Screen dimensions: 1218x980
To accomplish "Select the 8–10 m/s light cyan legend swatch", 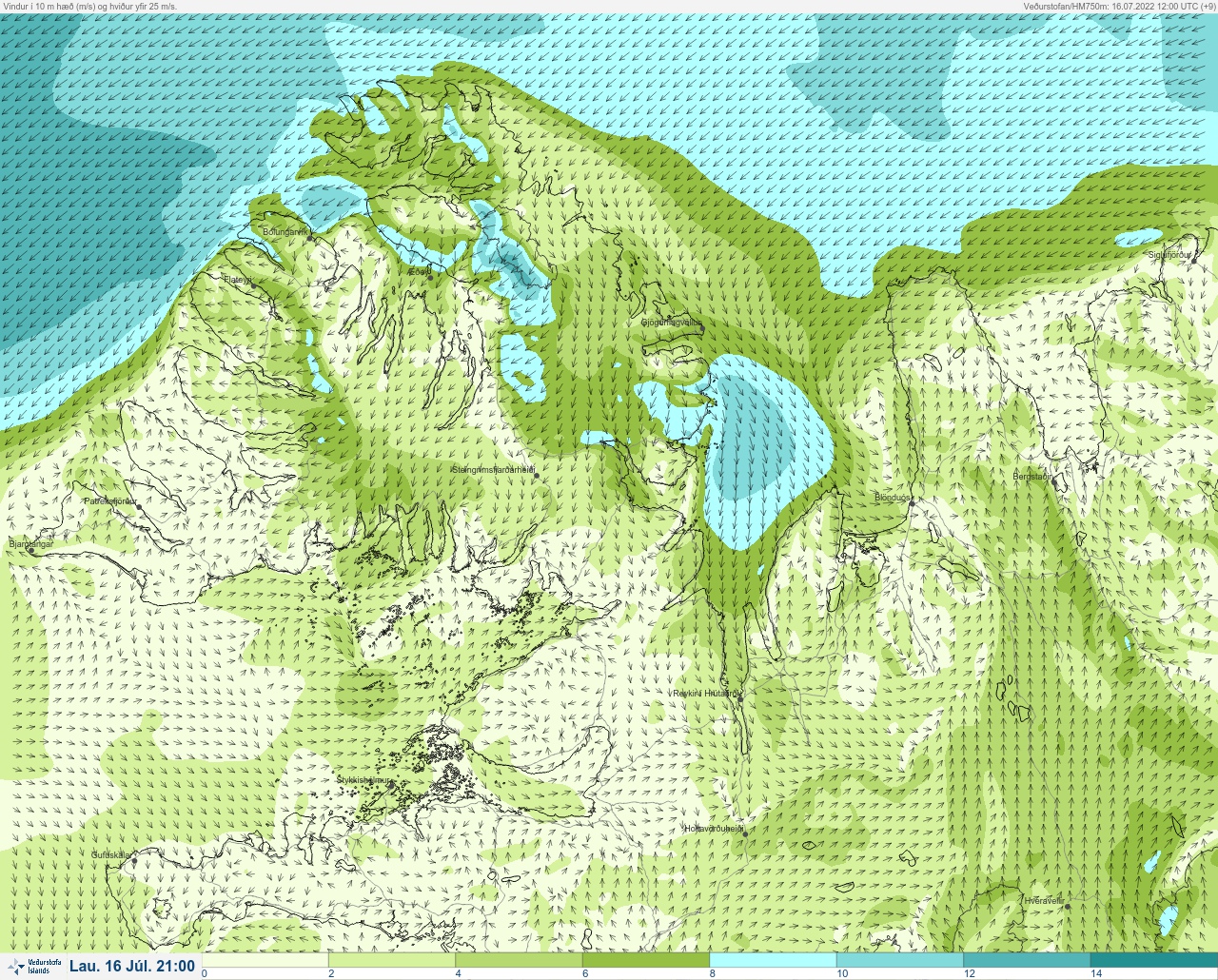I will point(773,960).
